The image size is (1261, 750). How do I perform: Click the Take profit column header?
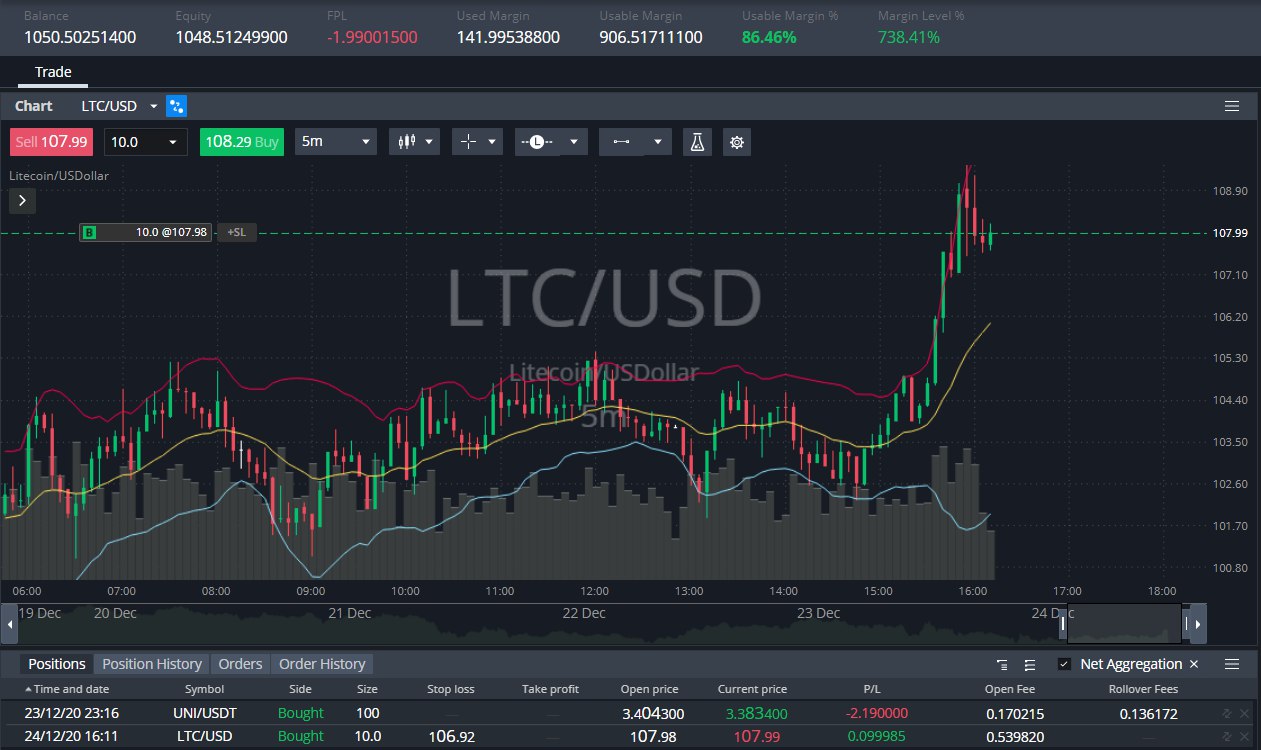(550, 689)
